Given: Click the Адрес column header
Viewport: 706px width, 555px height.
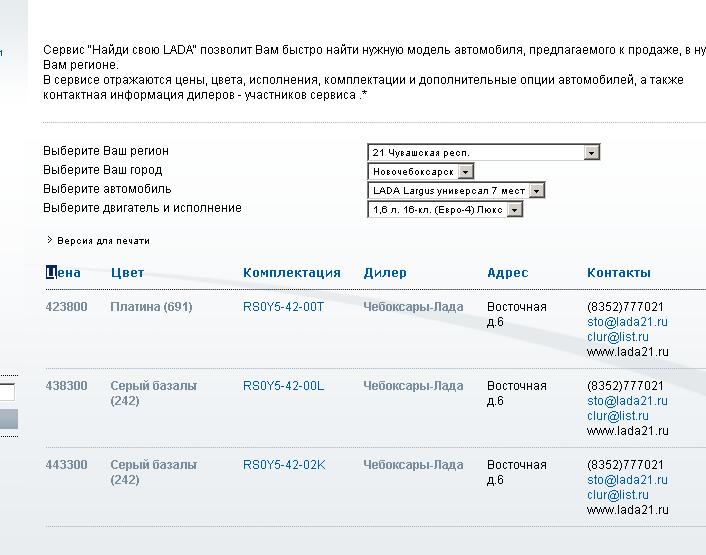Looking at the screenshot, I should [x=507, y=273].
